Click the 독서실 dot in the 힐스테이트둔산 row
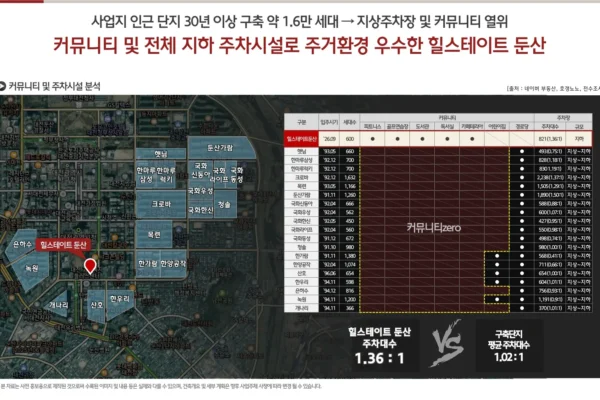This screenshot has width=600, height=400. point(447,139)
